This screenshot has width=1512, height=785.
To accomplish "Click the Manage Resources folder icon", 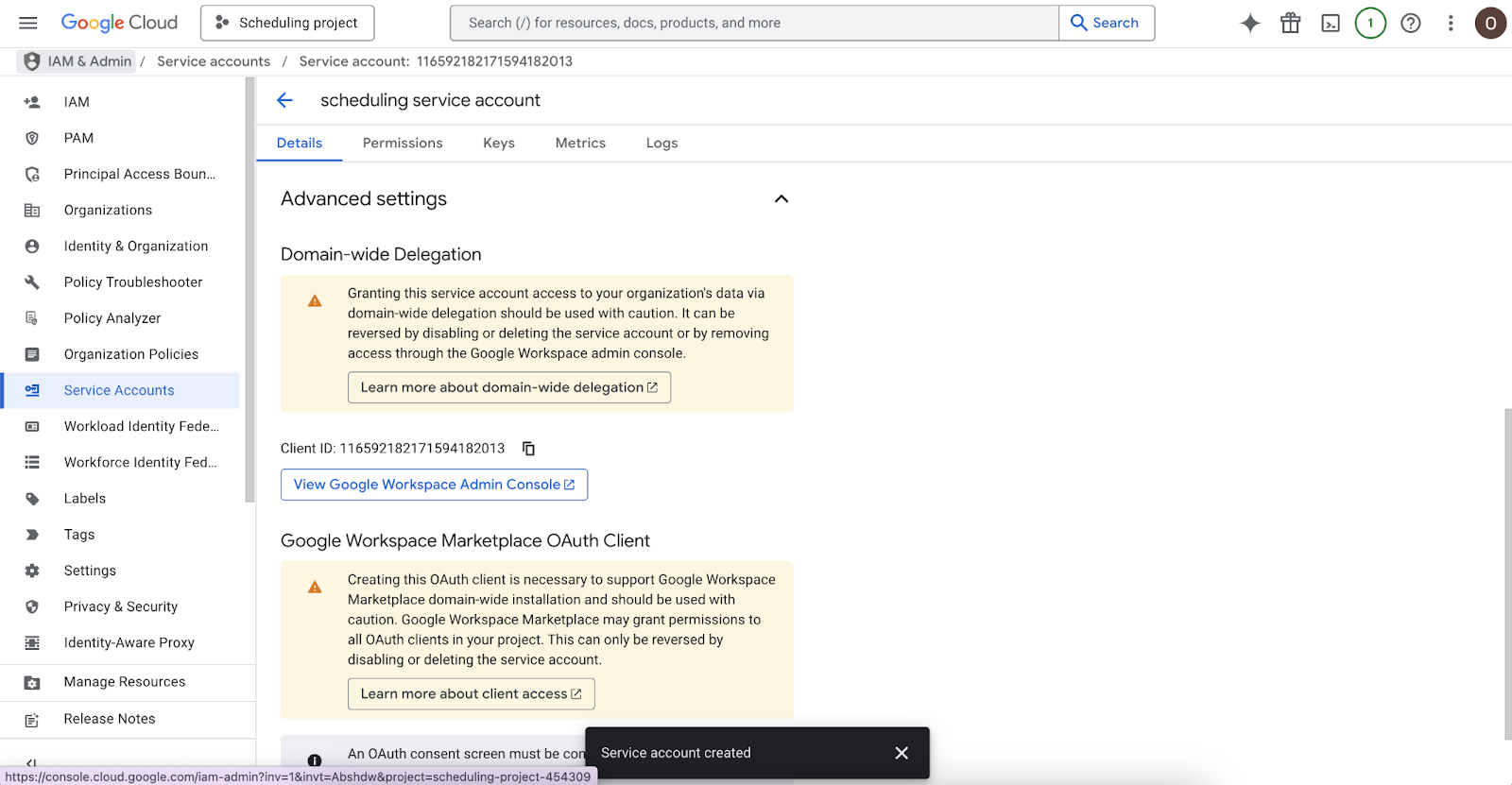I will pos(32,682).
